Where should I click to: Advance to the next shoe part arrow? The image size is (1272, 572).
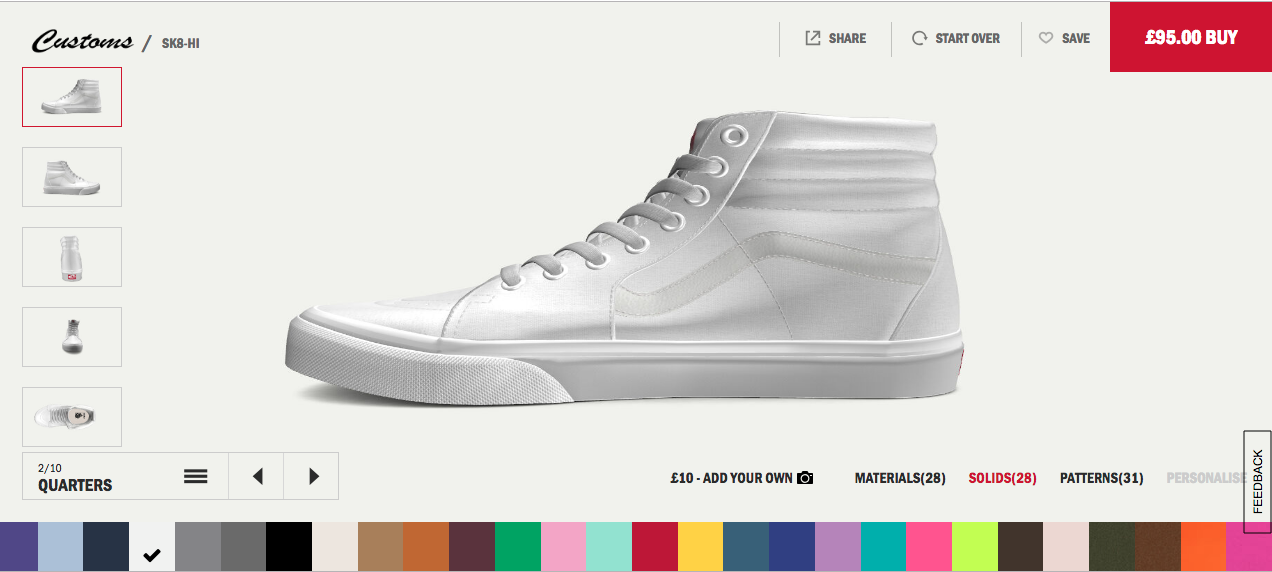(312, 476)
